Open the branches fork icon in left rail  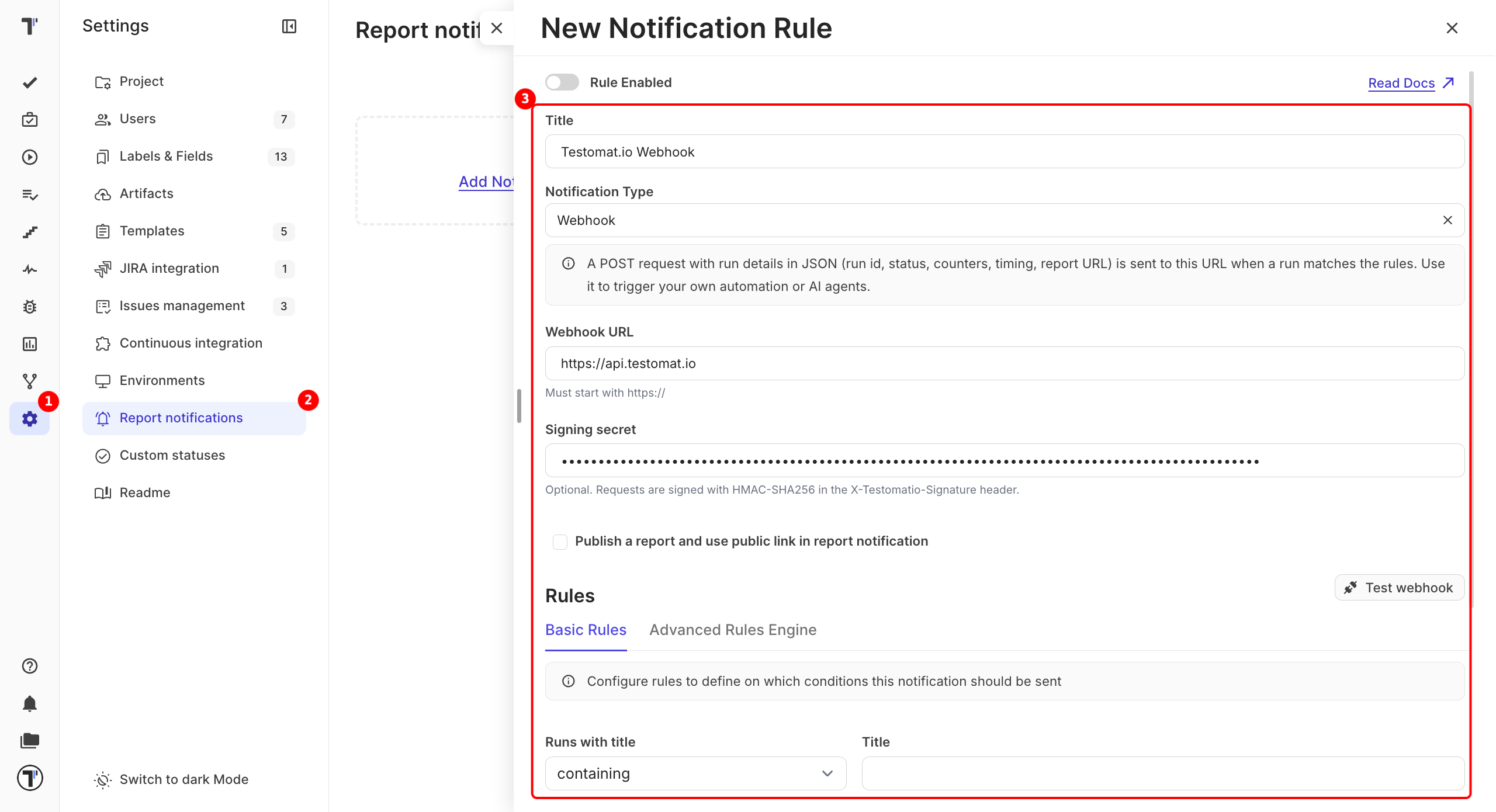(30, 381)
